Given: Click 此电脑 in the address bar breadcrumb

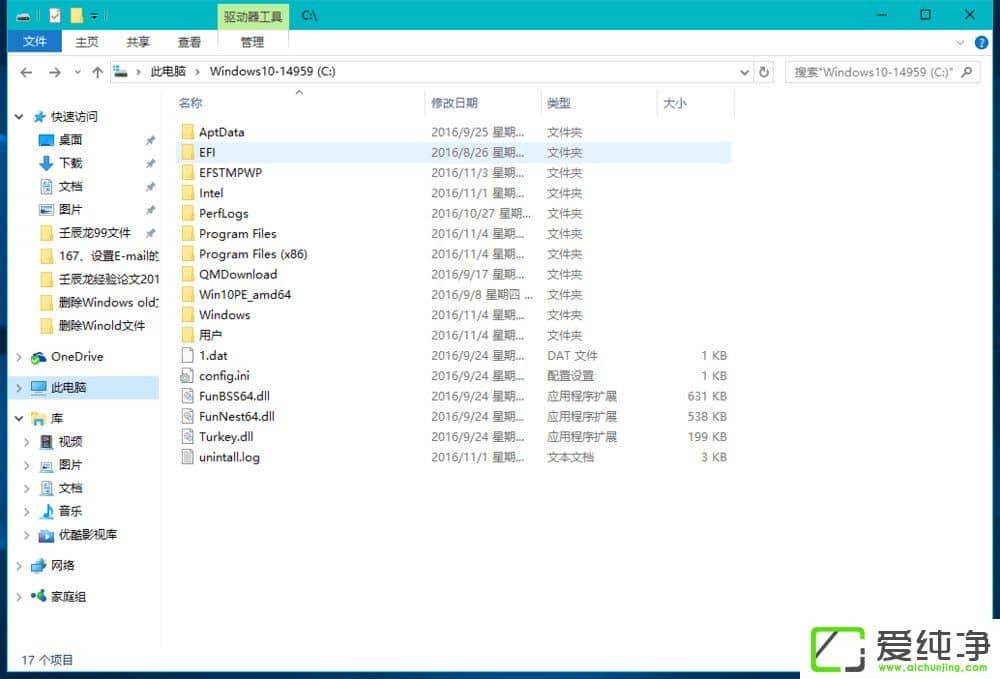Looking at the screenshot, I should tap(167, 72).
